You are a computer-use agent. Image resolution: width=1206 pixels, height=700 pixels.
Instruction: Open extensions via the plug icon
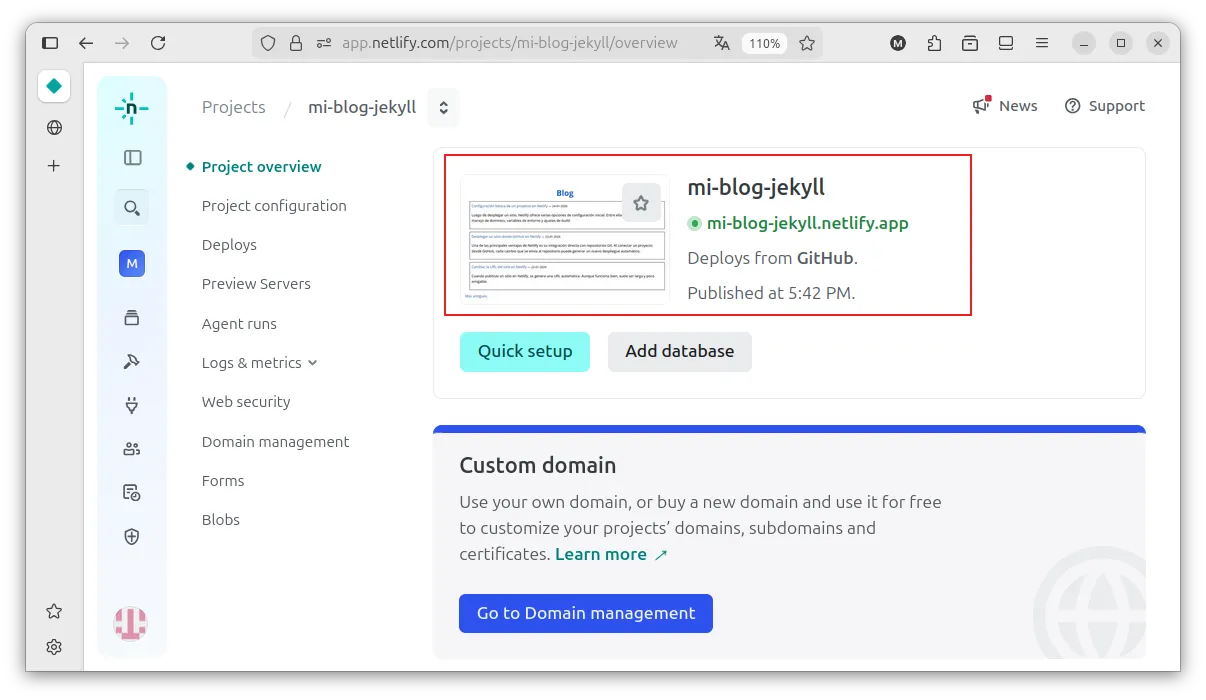tap(132, 405)
